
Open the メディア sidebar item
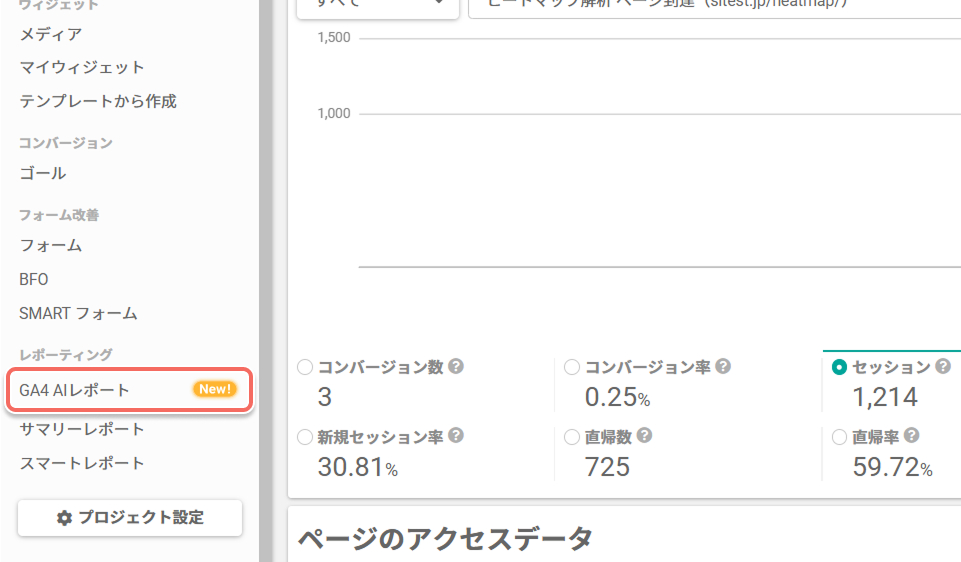click(x=50, y=34)
